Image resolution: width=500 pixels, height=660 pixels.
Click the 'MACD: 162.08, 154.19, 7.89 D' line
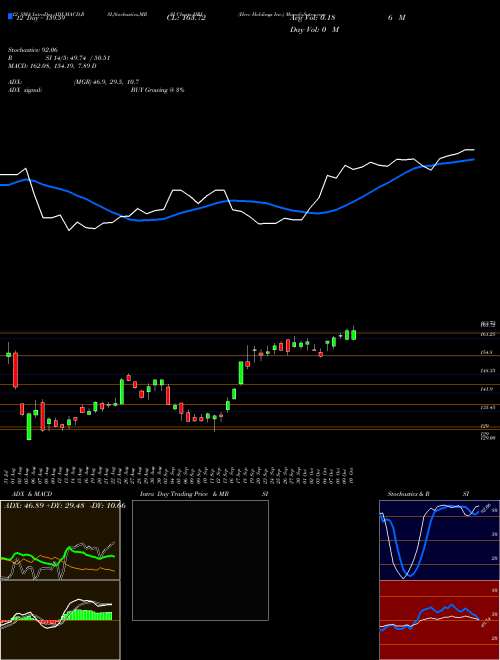pos(52,66)
